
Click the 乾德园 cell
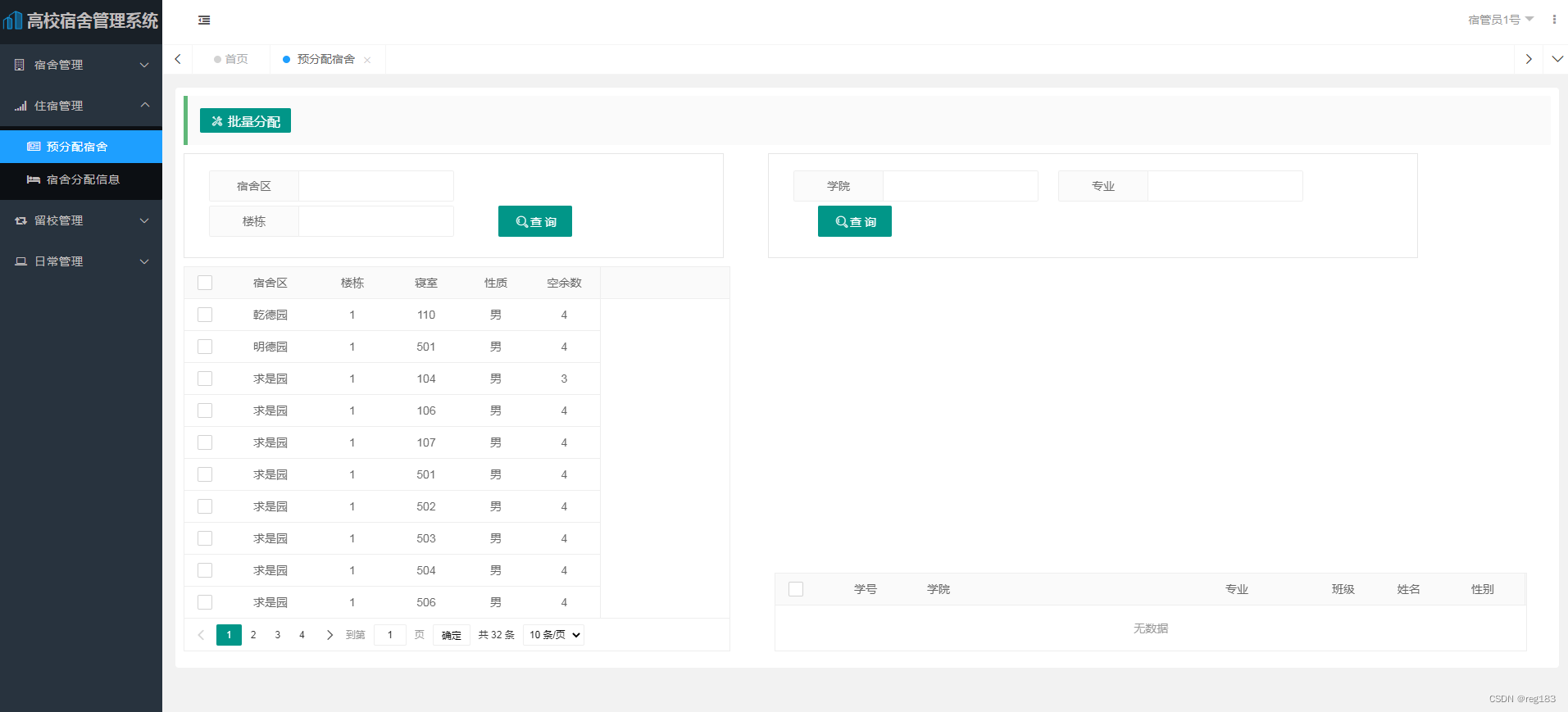[x=270, y=315]
